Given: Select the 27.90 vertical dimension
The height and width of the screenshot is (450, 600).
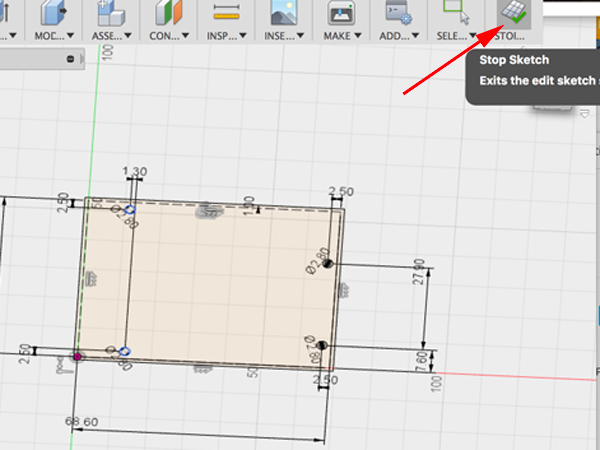Looking at the screenshot, I should coord(419,272).
